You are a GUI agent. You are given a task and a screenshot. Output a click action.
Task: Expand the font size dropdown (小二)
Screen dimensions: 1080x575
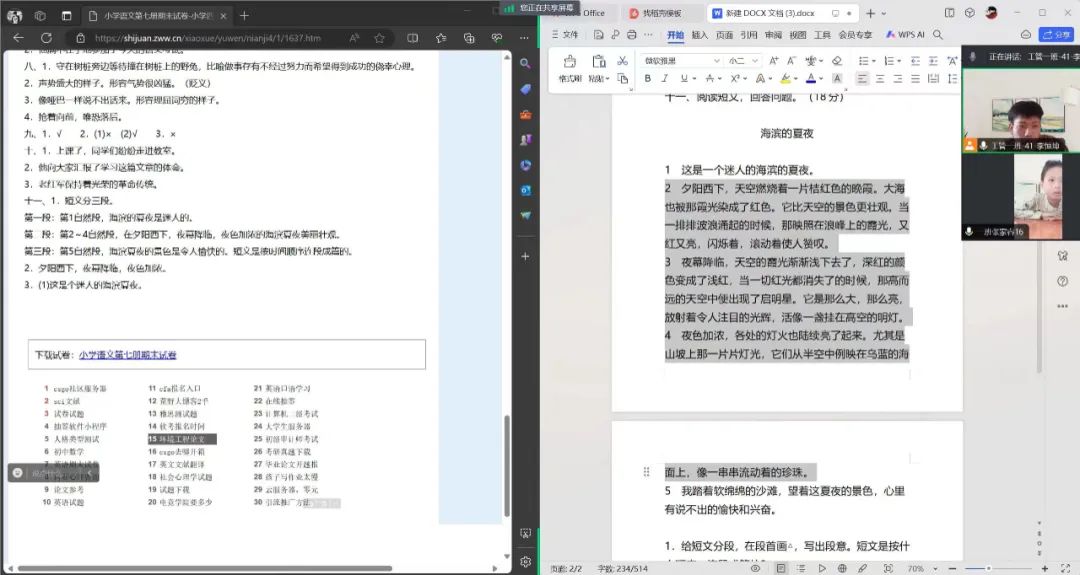tap(745, 61)
